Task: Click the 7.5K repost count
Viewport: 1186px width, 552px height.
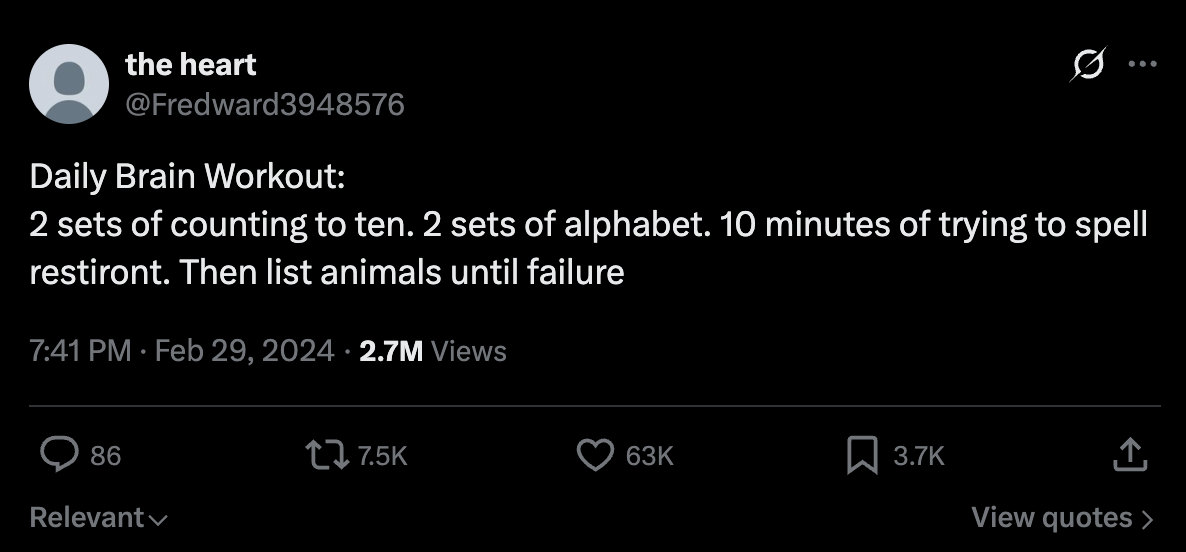Action: 382,456
